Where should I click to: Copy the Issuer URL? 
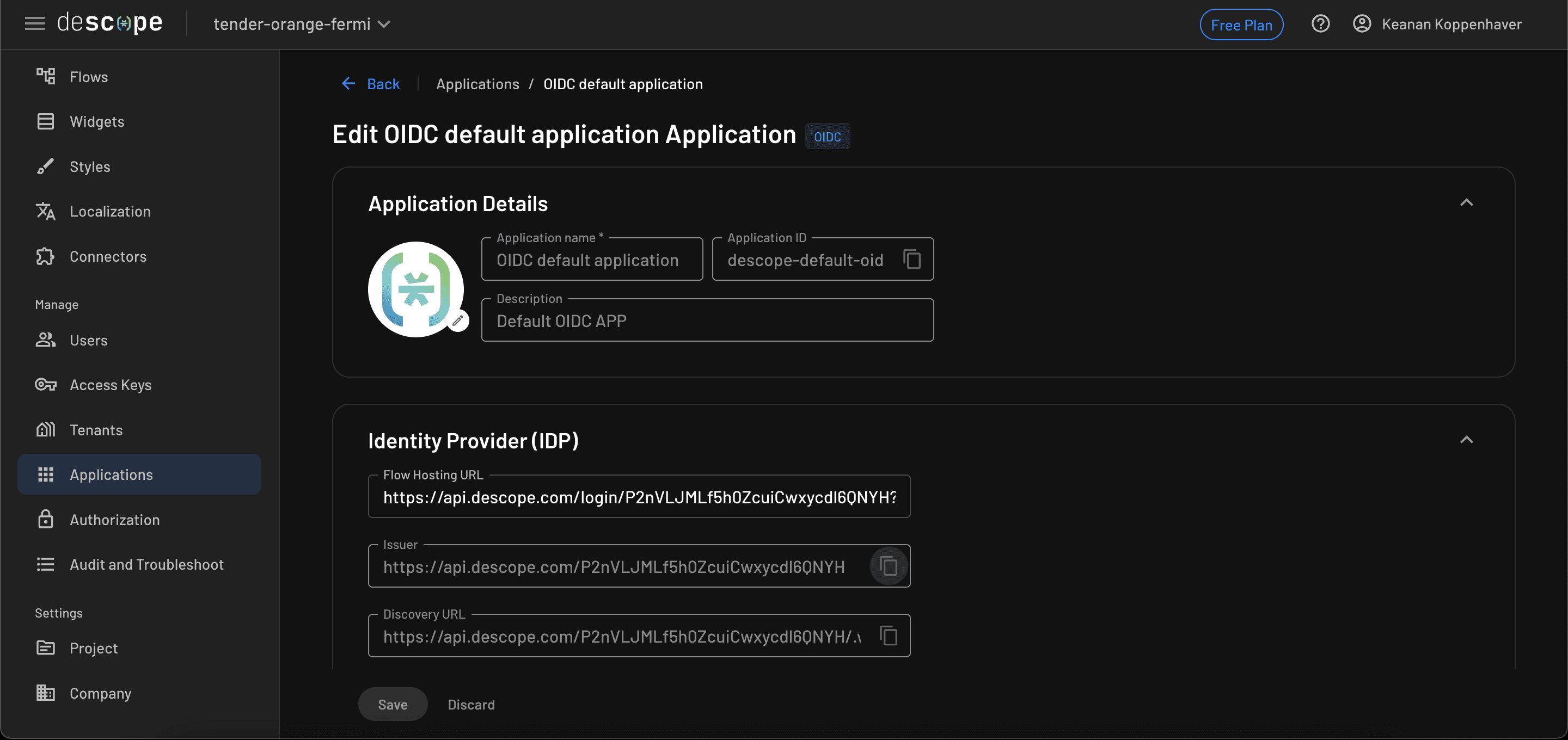click(x=888, y=566)
